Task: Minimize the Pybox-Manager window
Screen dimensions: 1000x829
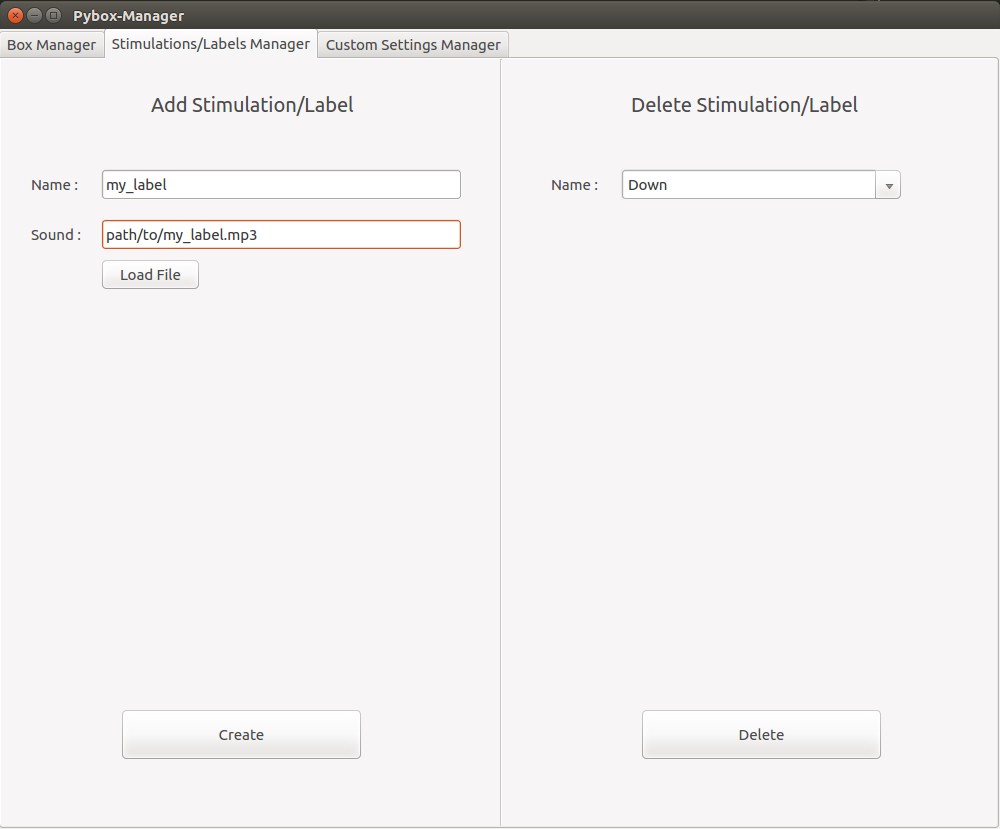Action: click(34, 15)
